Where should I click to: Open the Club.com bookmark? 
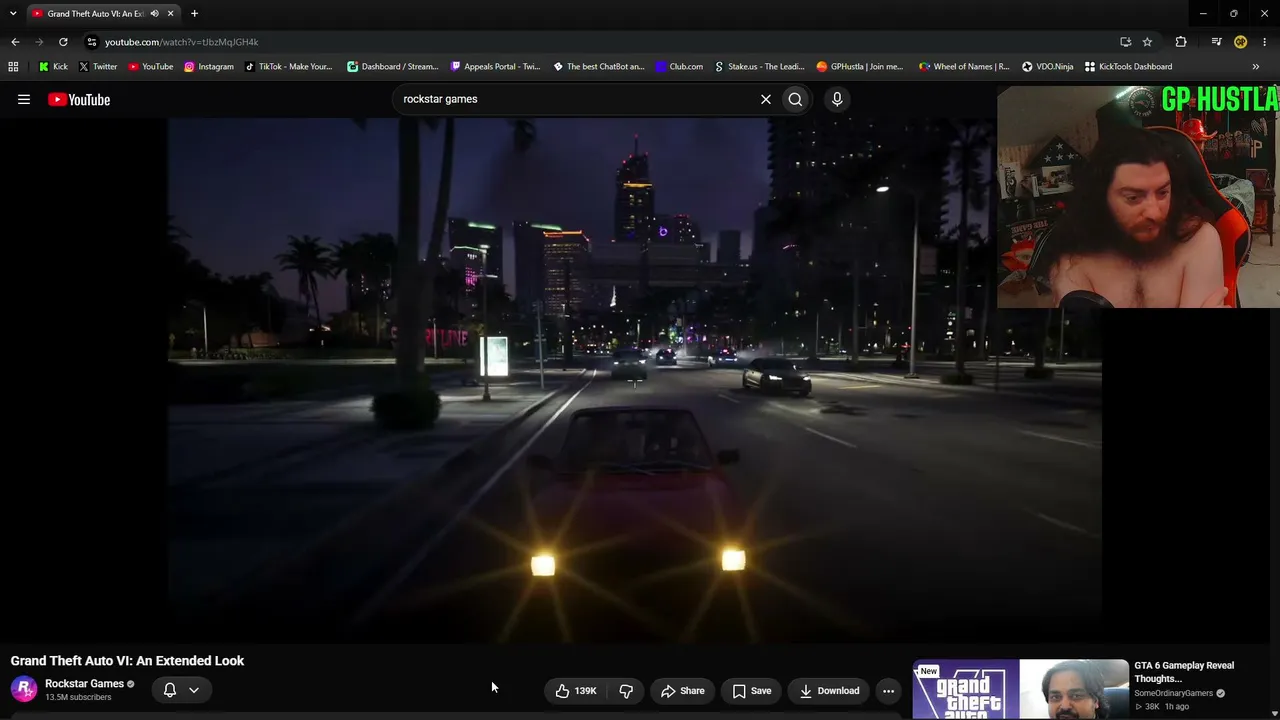pyautogui.click(x=679, y=67)
